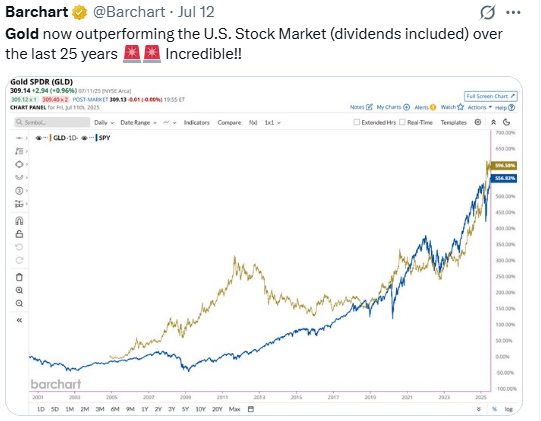Click the zoom in magnifier icon
This screenshot has width=541, height=421.
(x=19, y=290)
